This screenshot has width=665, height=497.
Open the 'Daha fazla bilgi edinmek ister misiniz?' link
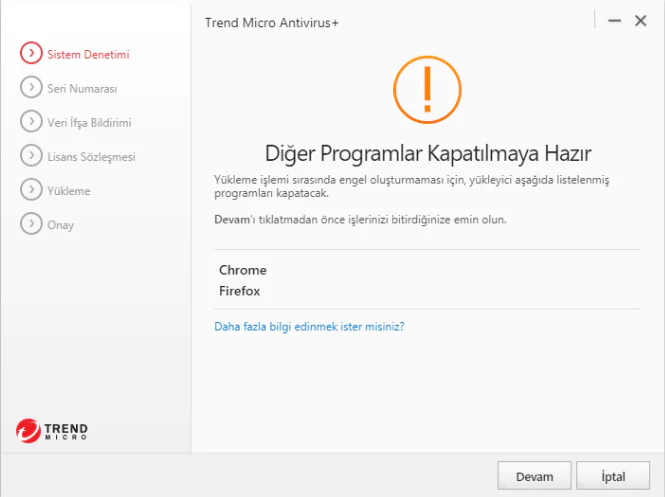(309, 327)
